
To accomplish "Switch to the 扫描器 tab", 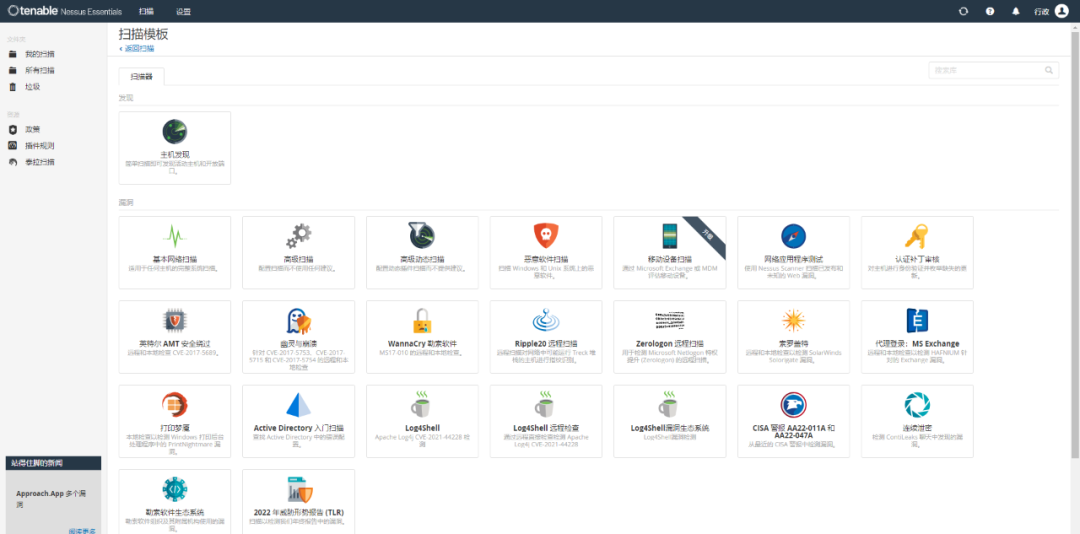I will click(x=141, y=76).
